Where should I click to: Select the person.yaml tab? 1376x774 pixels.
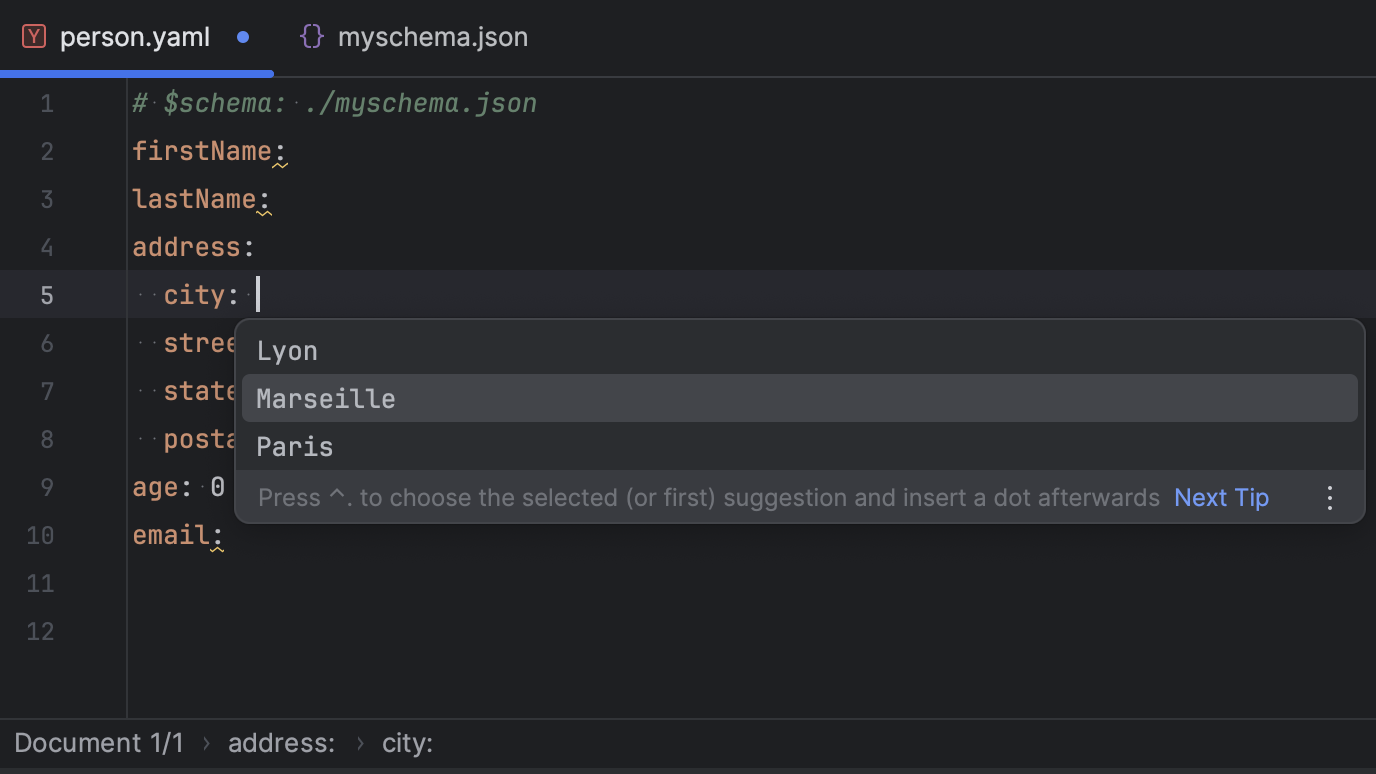pyautogui.click(x=135, y=36)
